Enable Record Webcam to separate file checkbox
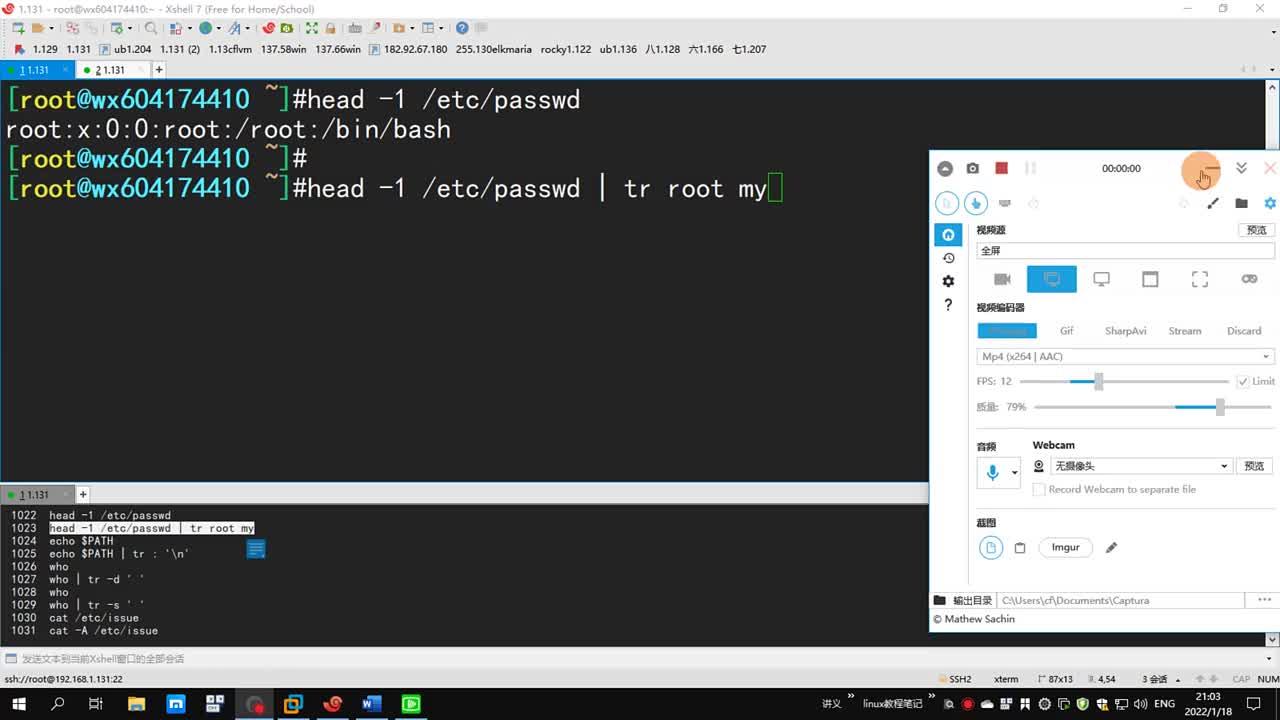The width and height of the screenshot is (1280, 720). (1039, 489)
